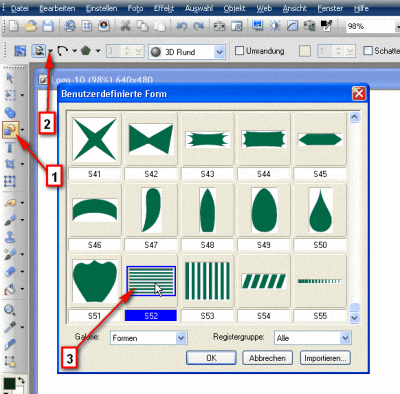Click the Importieren... button

tap(325, 358)
